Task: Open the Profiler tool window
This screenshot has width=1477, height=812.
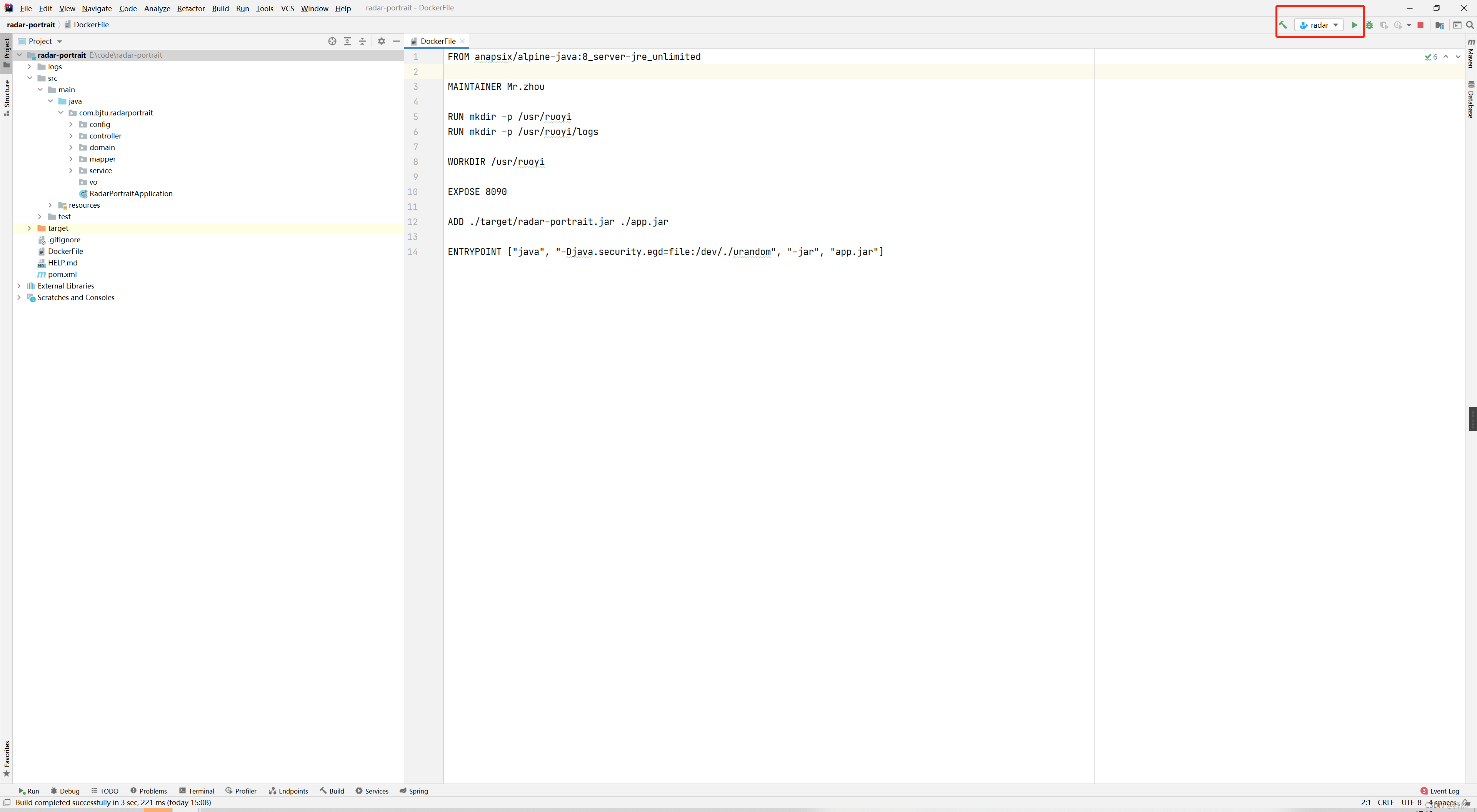Action: pyautogui.click(x=241, y=791)
